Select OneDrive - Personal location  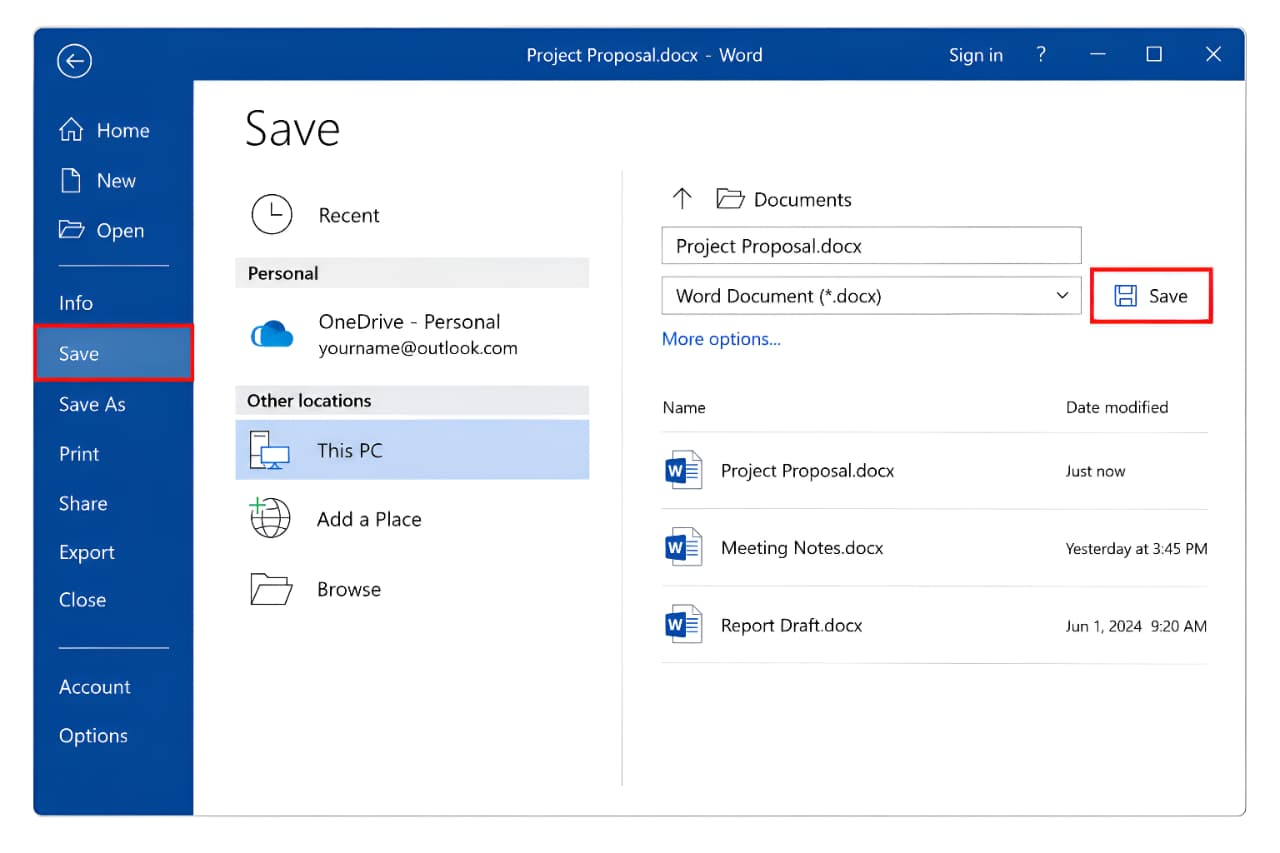[412, 335]
